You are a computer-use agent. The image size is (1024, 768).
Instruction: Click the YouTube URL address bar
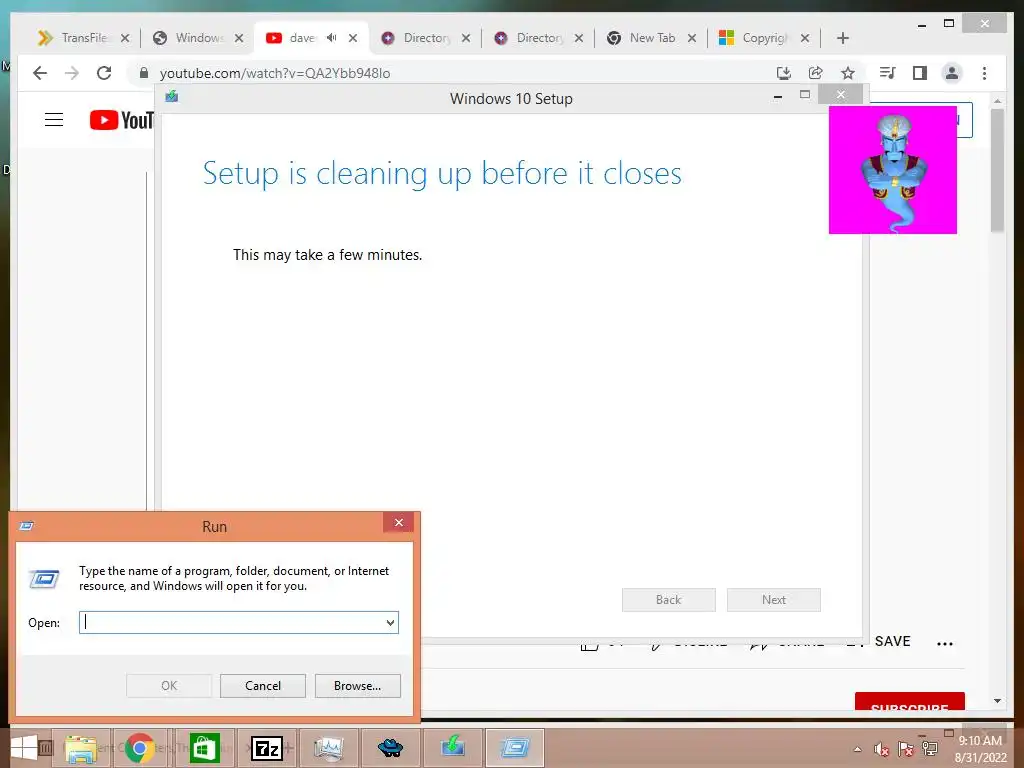pyautogui.click(x=457, y=73)
